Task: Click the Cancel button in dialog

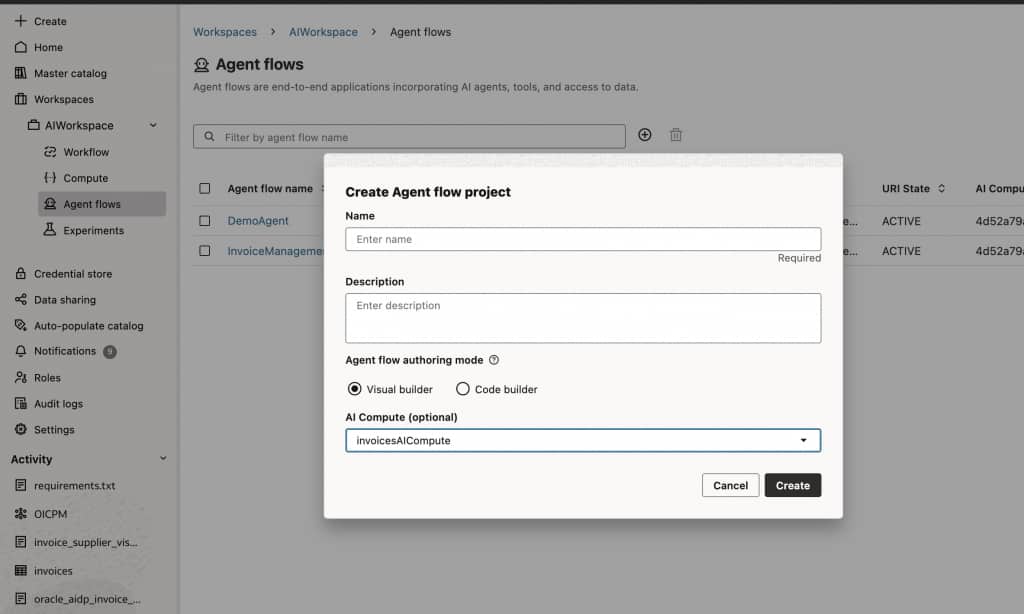Action: coord(730,485)
